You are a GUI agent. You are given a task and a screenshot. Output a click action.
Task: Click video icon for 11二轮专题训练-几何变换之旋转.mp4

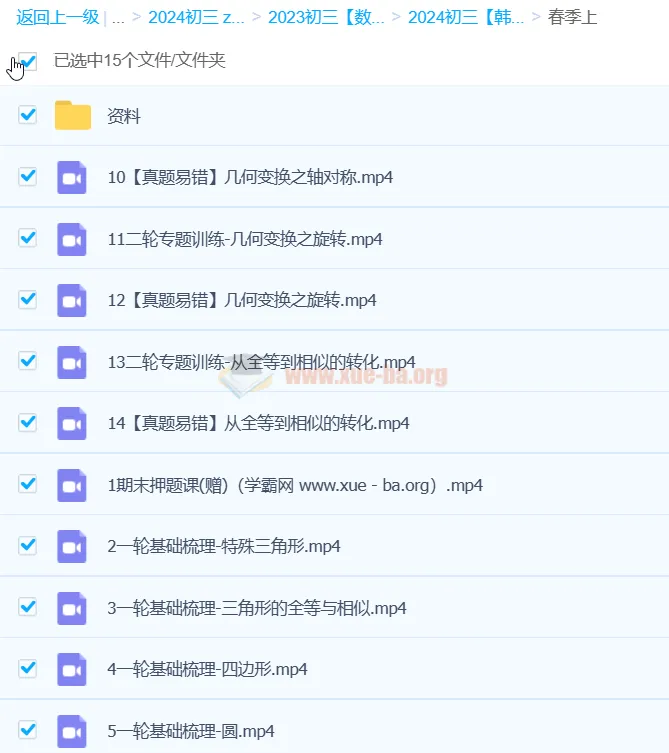click(72, 239)
